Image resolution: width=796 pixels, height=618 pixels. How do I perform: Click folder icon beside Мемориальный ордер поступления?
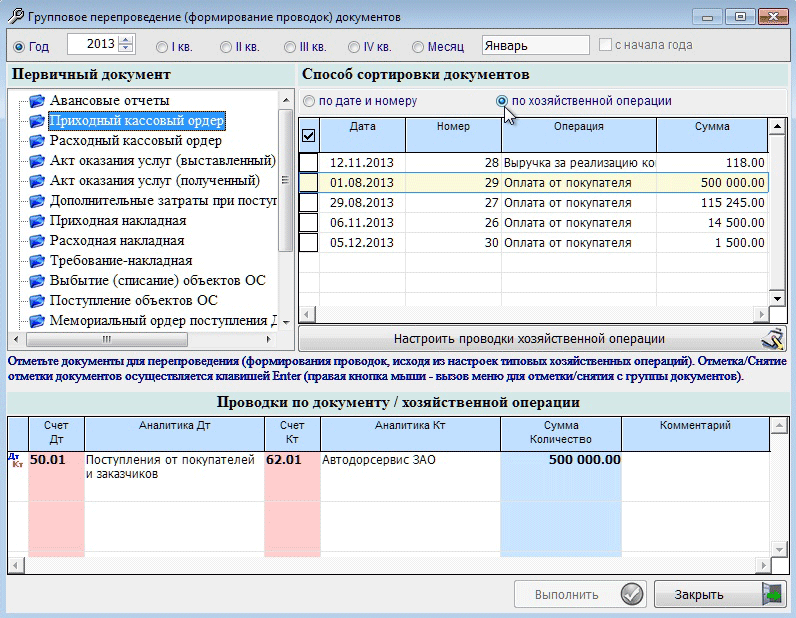click(37, 320)
